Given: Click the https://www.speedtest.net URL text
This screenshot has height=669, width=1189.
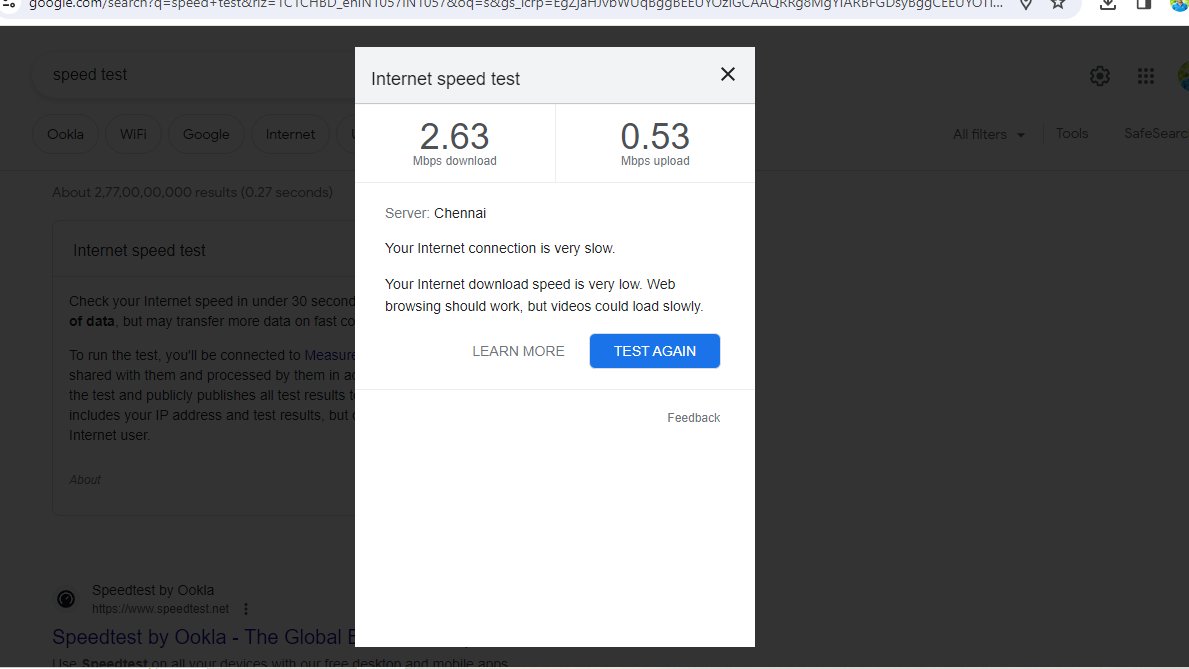Looking at the screenshot, I should pyautogui.click(x=160, y=608).
